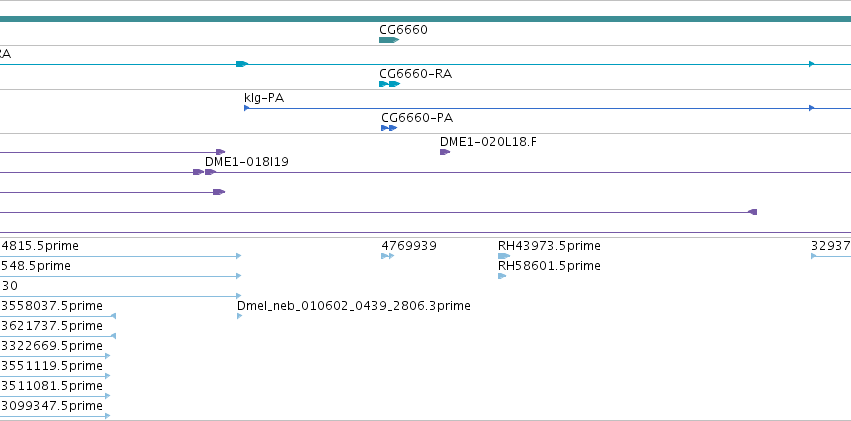Image resolution: width=851 pixels, height=421 pixels.
Task: Select the thick teal exon on long transcript
Action: pos(242,64)
